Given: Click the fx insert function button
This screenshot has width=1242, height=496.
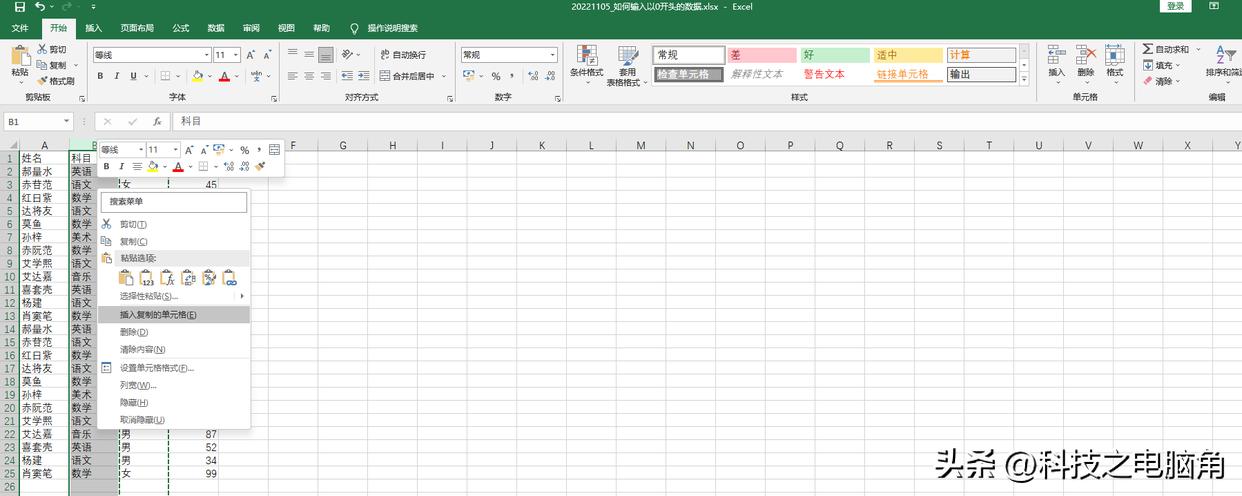Looking at the screenshot, I should click(157, 121).
